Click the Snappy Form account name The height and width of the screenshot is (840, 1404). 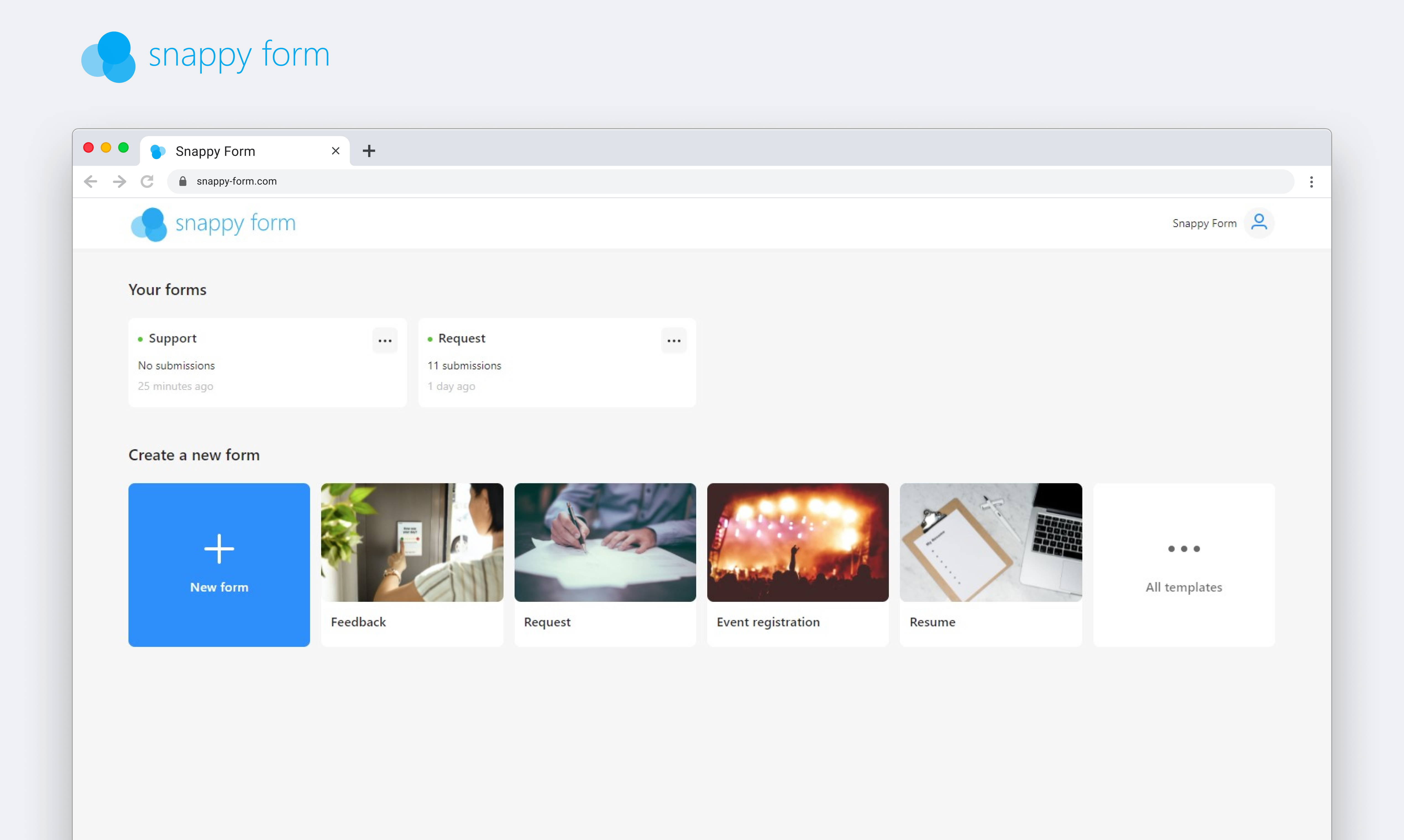click(x=1204, y=224)
